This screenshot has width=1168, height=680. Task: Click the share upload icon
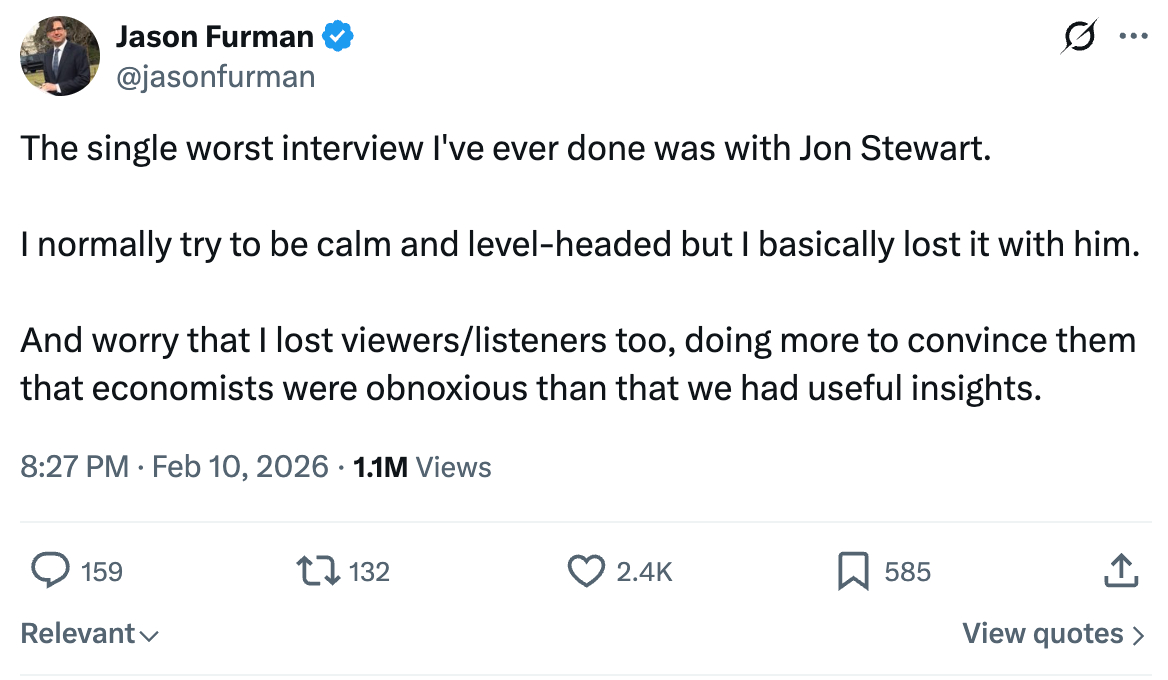(1121, 571)
